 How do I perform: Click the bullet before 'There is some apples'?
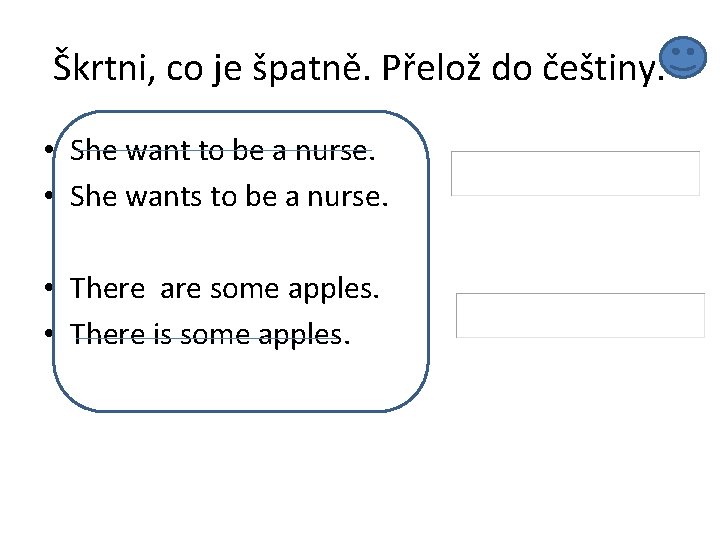coord(48,334)
